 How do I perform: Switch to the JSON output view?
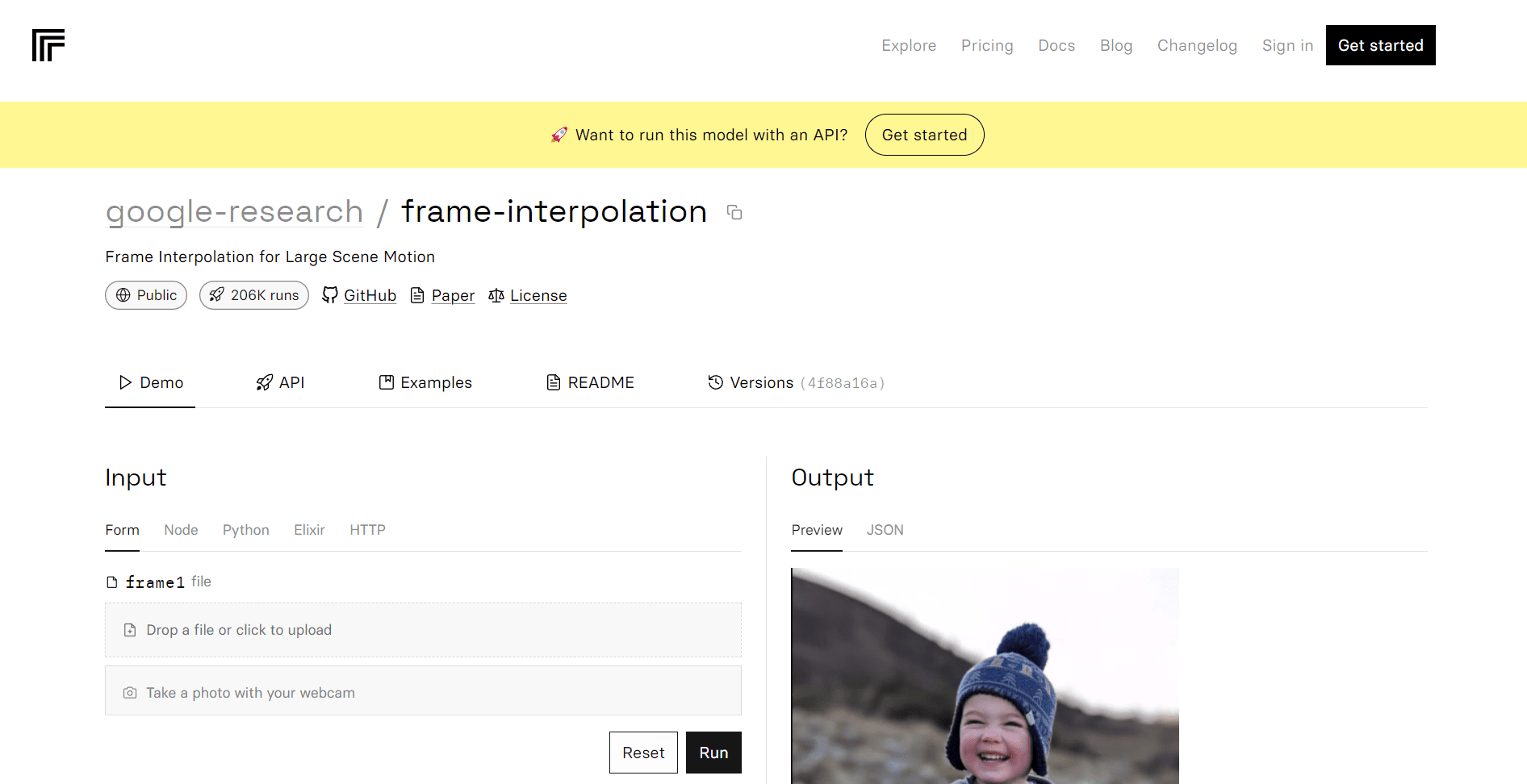pos(885,530)
